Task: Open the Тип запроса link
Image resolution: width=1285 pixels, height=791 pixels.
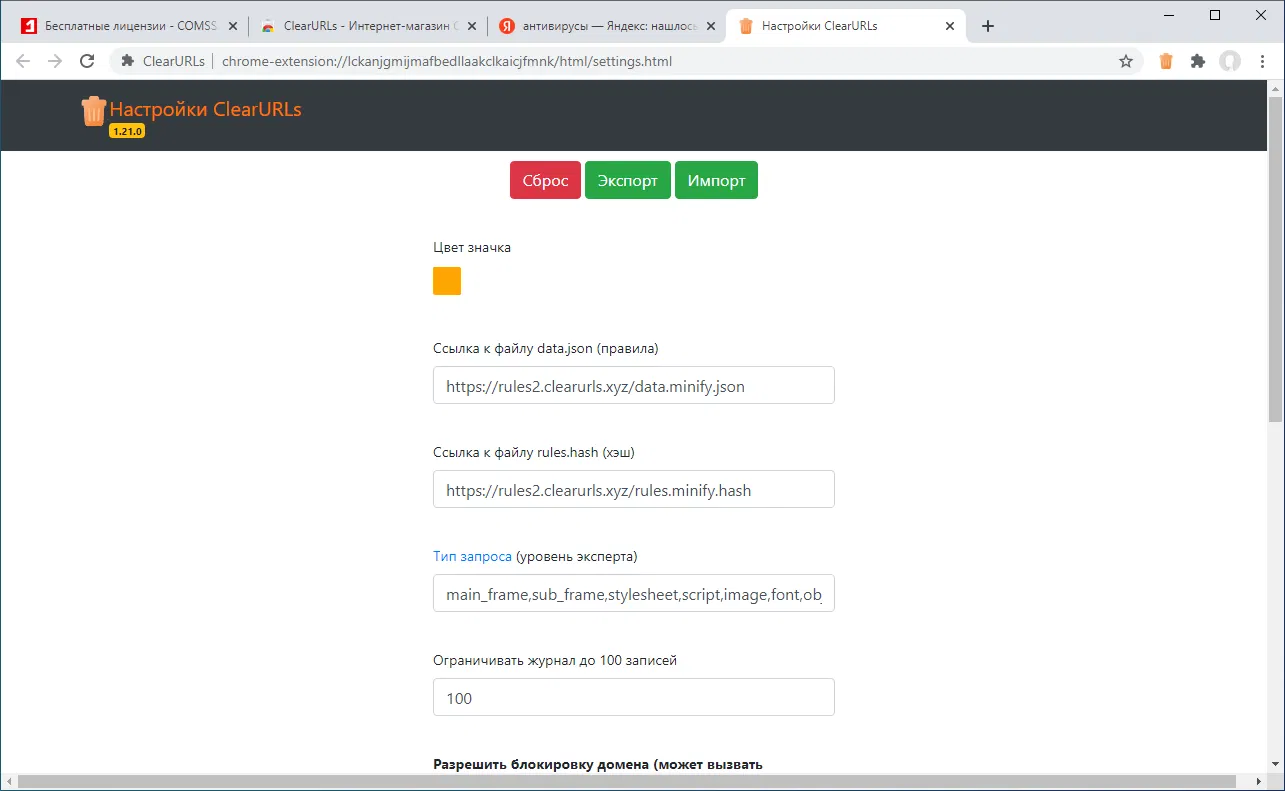Action: pos(472,556)
